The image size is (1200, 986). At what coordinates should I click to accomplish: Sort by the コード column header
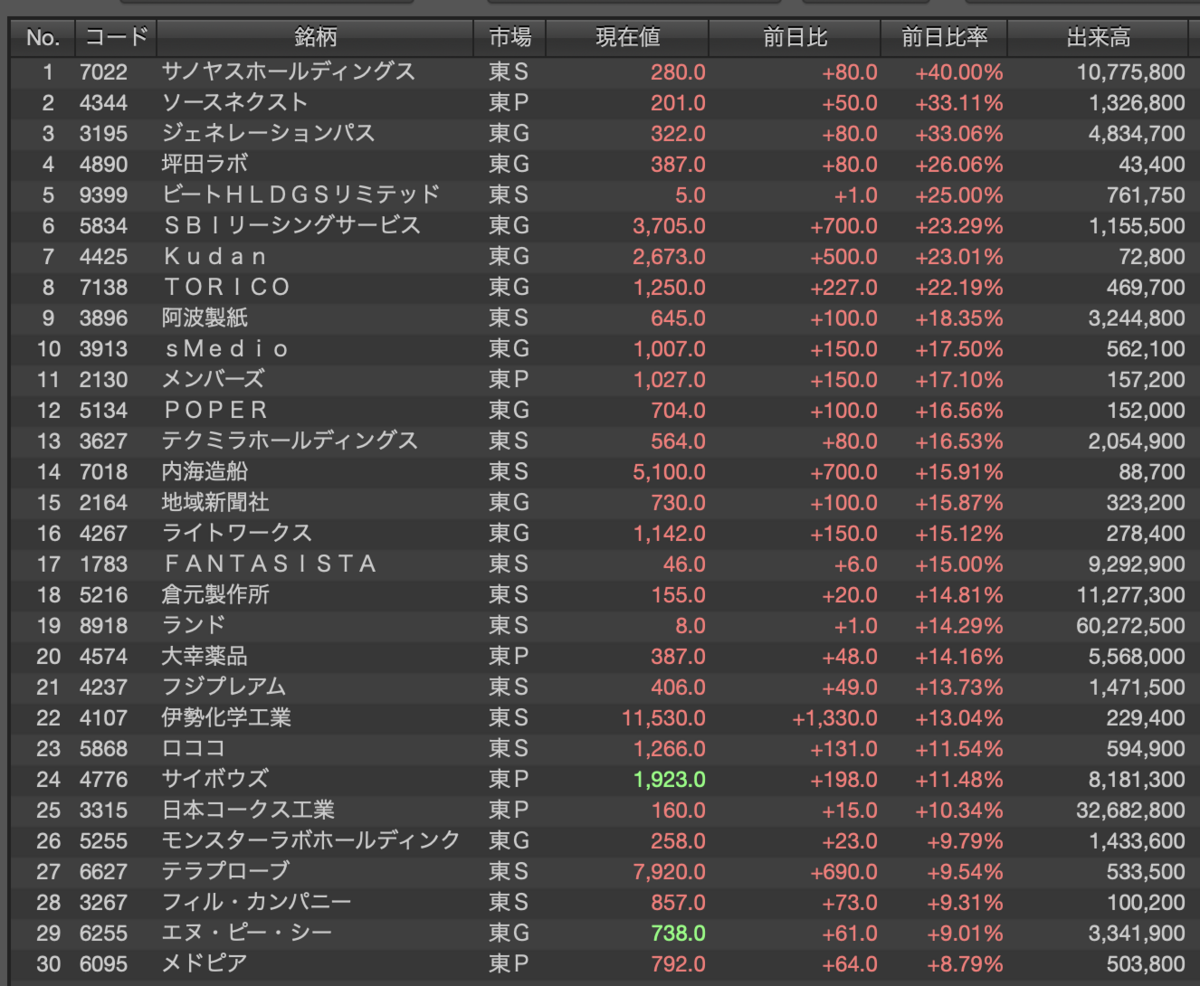(116, 38)
